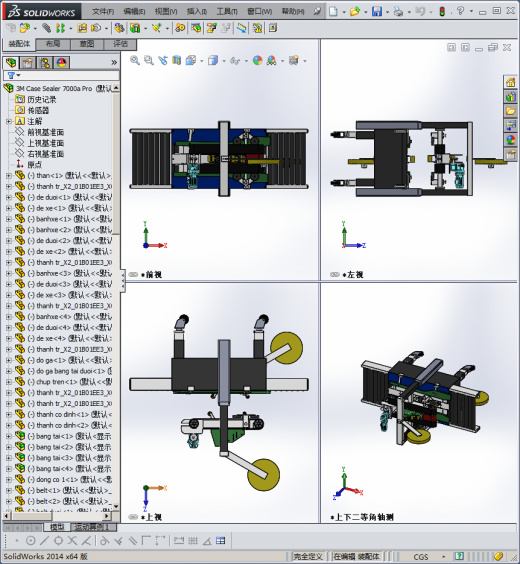Open the 窗口(W) menu
Image resolution: width=520 pixels, height=564 pixels.
[259, 12]
